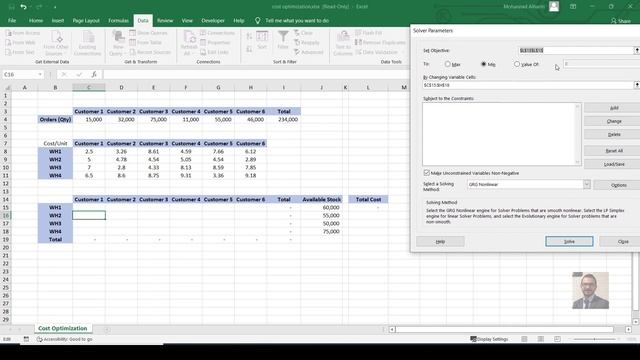Click Refresh All button

189,43
